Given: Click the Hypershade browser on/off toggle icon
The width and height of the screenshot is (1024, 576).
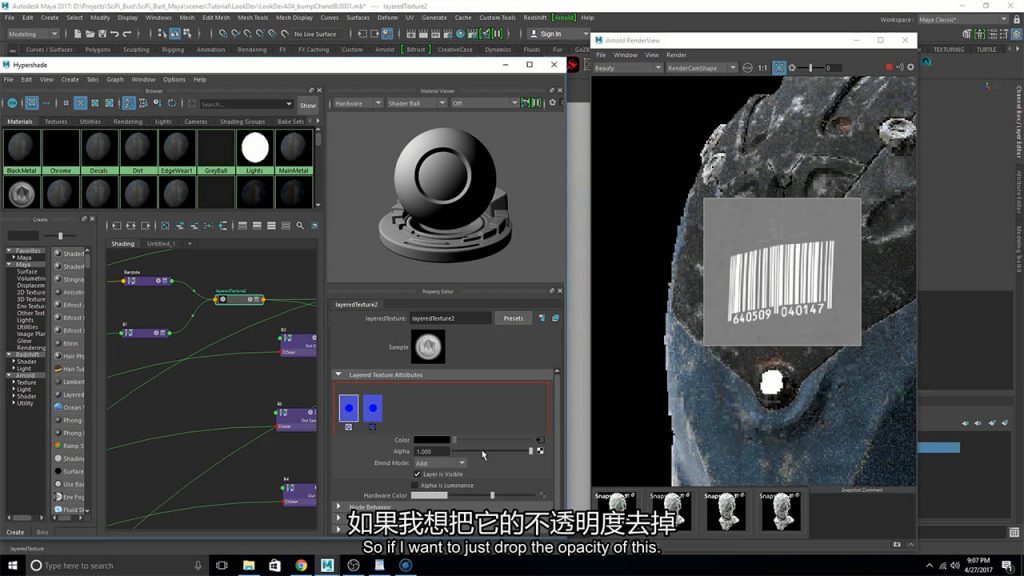Looking at the screenshot, I should coord(12,103).
